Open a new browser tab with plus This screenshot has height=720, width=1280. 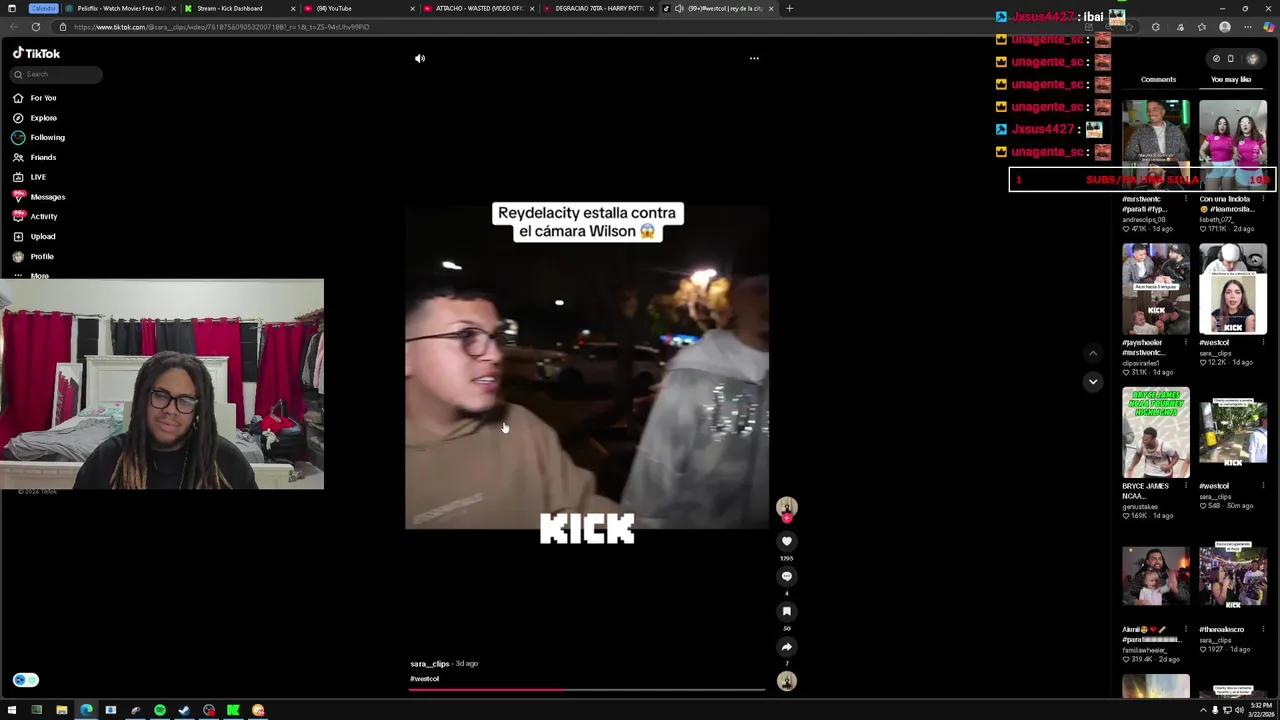pyautogui.click(x=789, y=8)
